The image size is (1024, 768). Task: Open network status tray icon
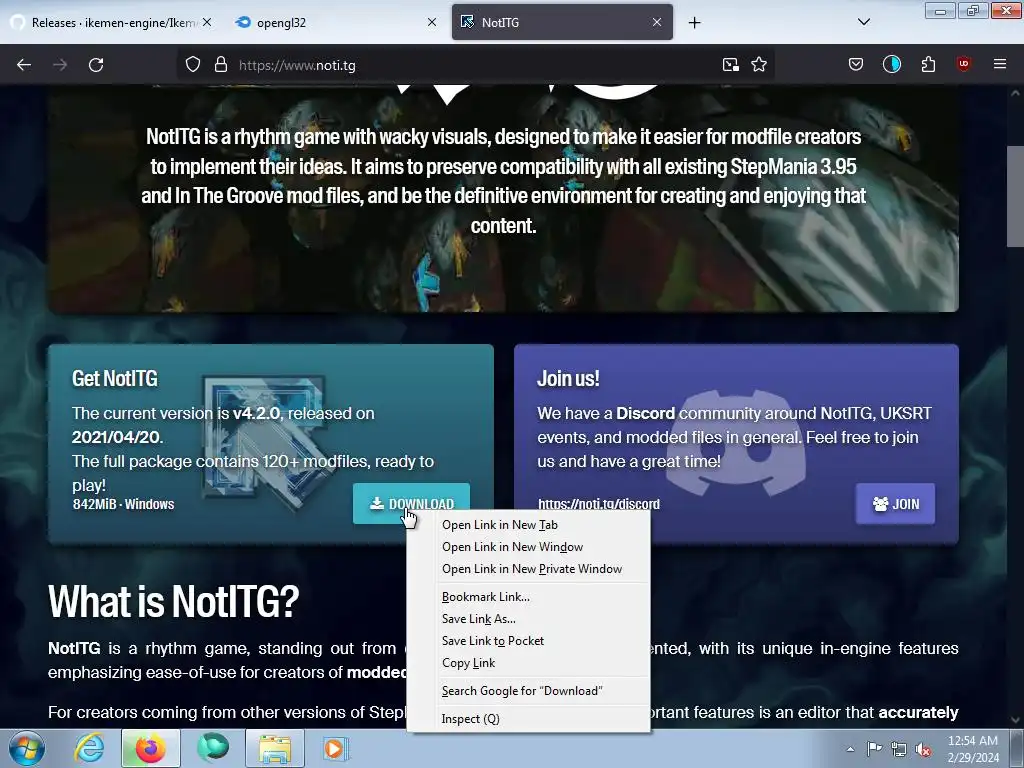click(899, 749)
